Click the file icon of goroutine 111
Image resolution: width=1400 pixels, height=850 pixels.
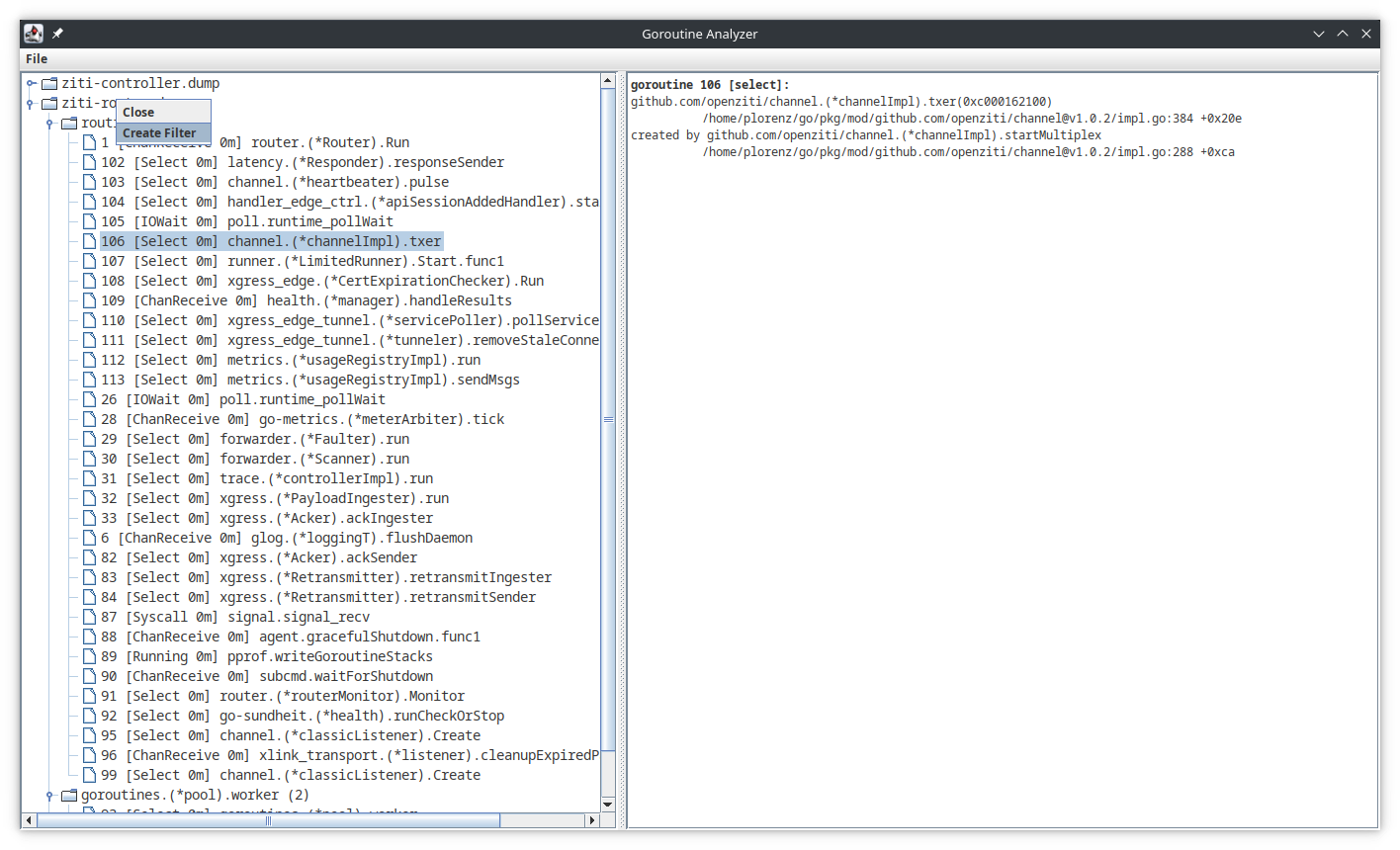point(89,340)
